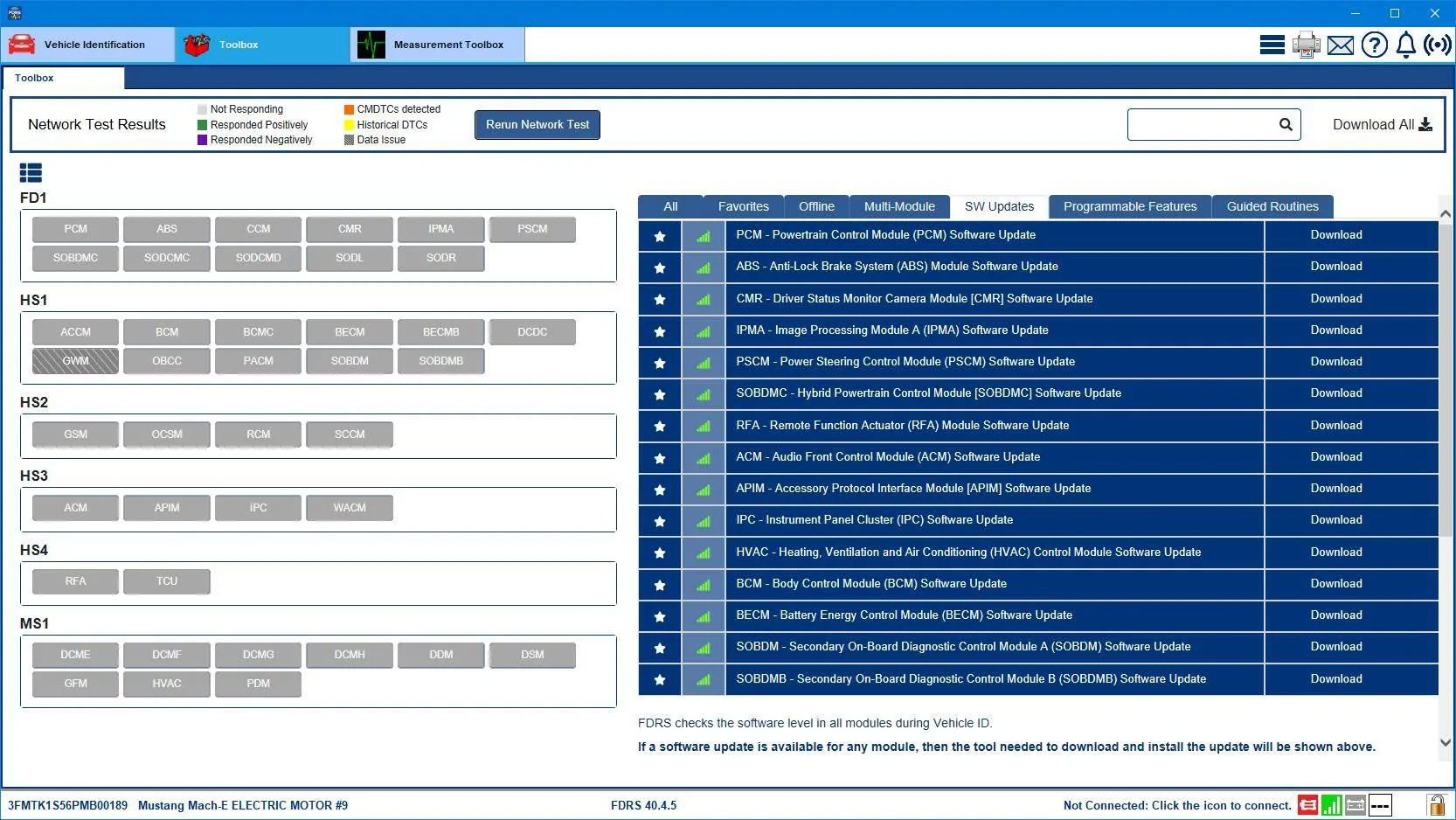The image size is (1456, 820).
Task: Select the All filter tab
Action: point(670,206)
